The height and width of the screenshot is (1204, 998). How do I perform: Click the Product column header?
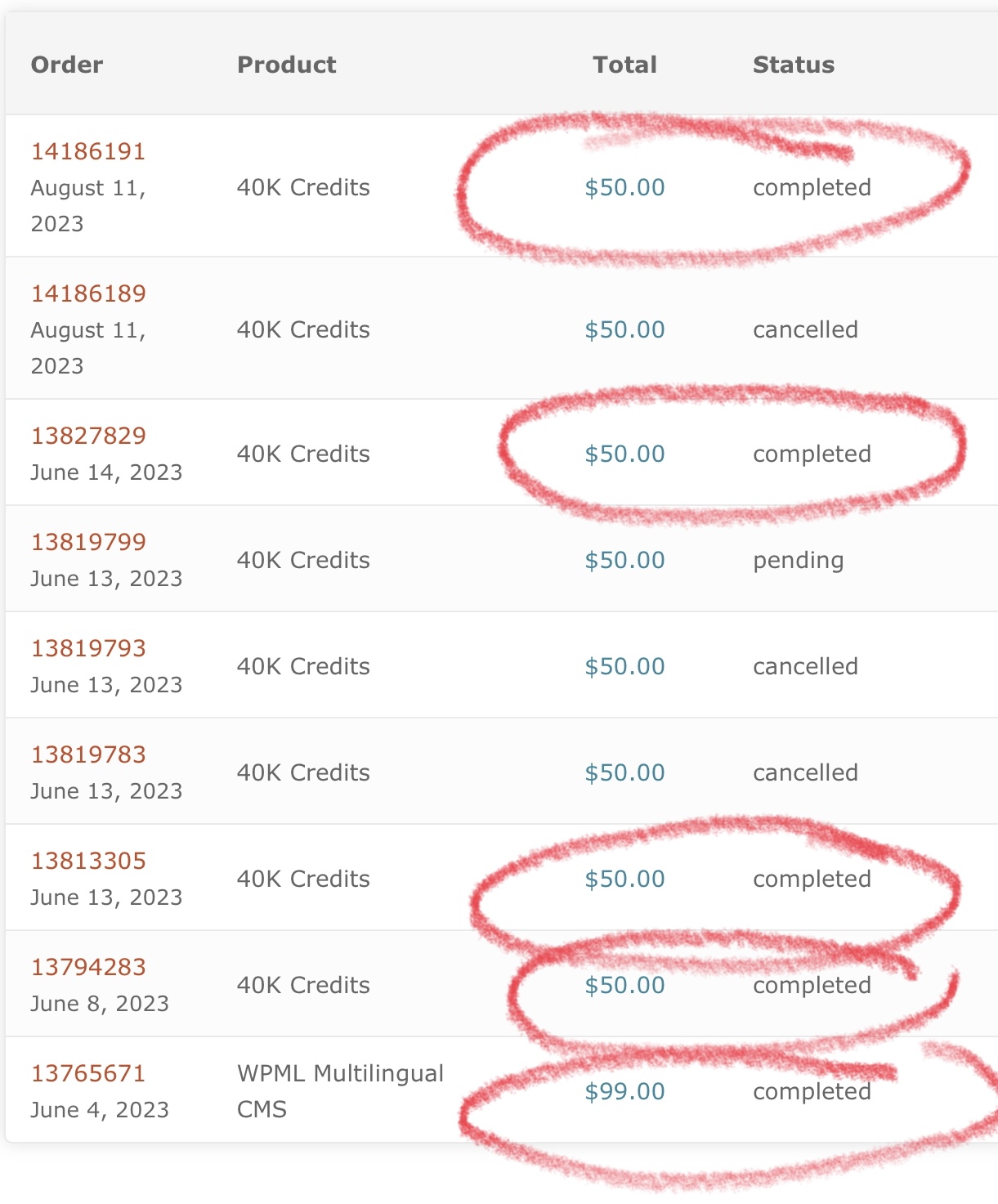tap(287, 65)
